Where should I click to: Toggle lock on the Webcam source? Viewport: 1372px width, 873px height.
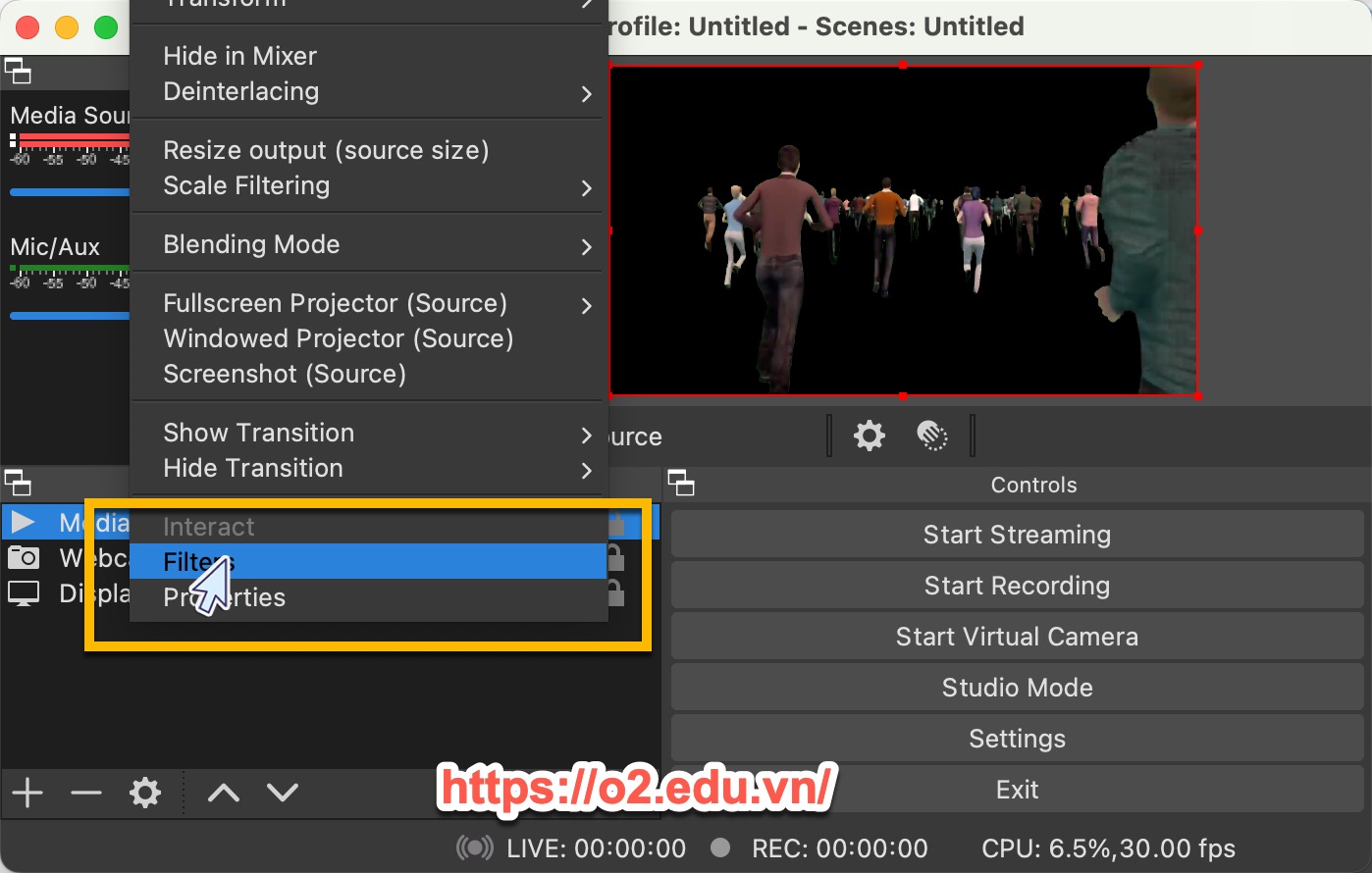pyautogui.click(x=615, y=557)
